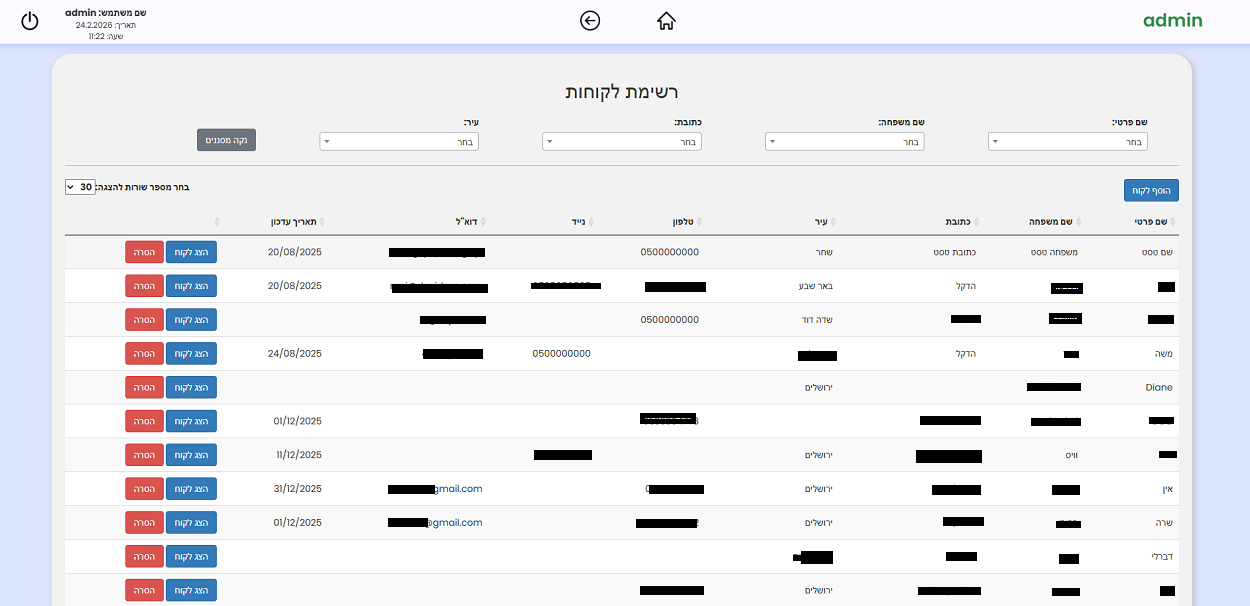Open the עיר filter dropdown
This screenshot has width=1250, height=606.
398,142
